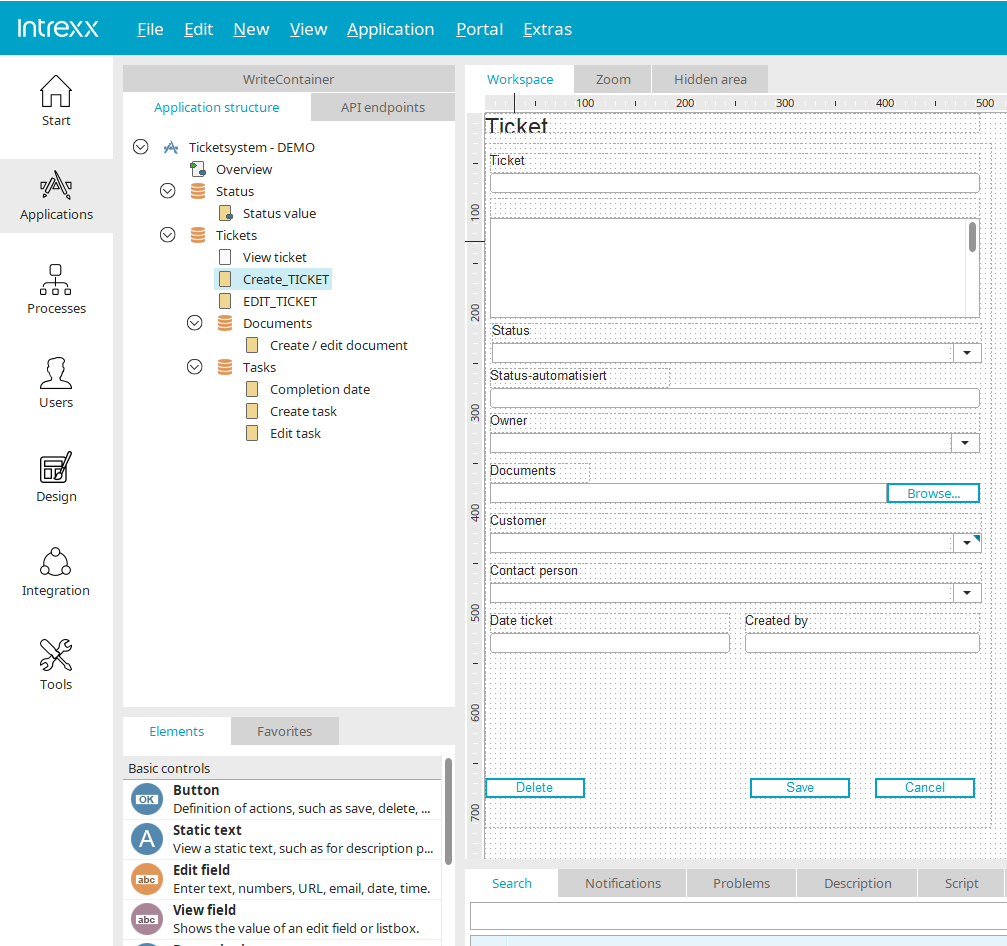Click the EDIT_TICKET page icon
1007x946 pixels.
[x=225, y=301]
